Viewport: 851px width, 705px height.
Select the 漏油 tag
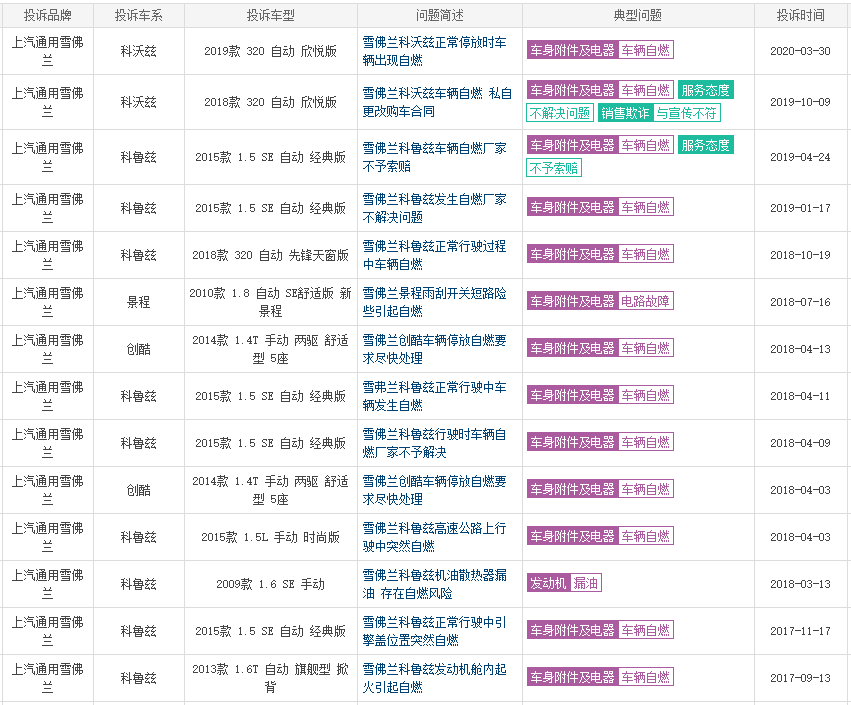click(586, 583)
